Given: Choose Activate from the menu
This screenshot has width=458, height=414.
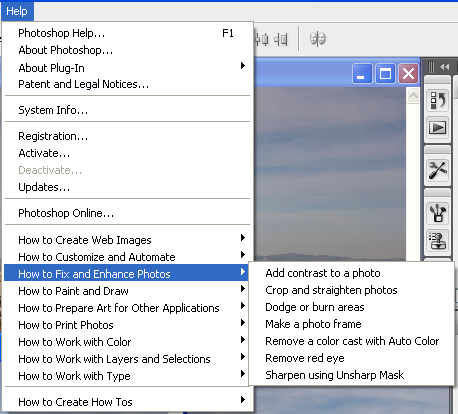Looking at the screenshot, I should [x=127, y=153].
